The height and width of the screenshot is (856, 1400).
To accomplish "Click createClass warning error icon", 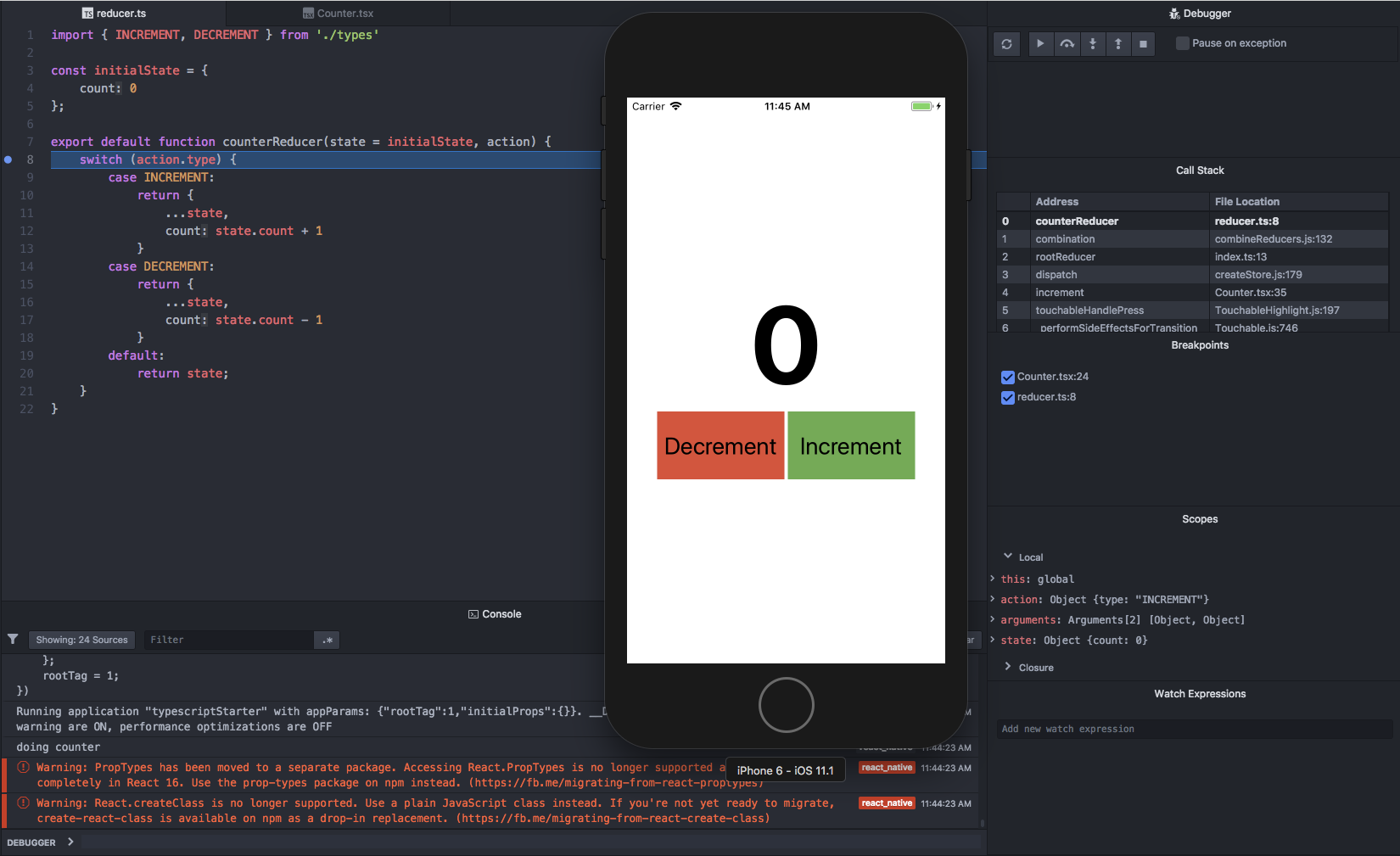I will 23,803.
